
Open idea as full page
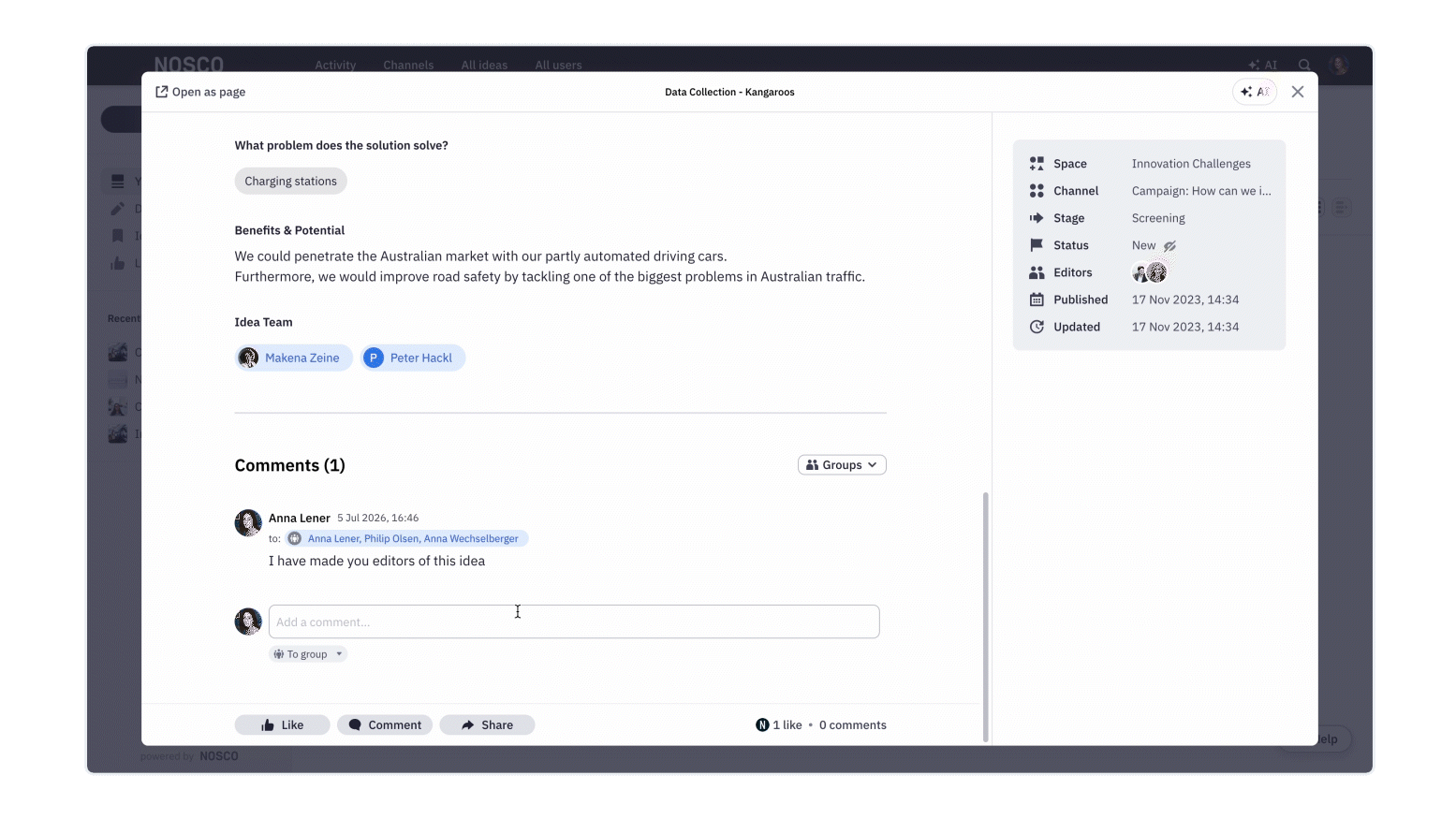tap(200, 92)
